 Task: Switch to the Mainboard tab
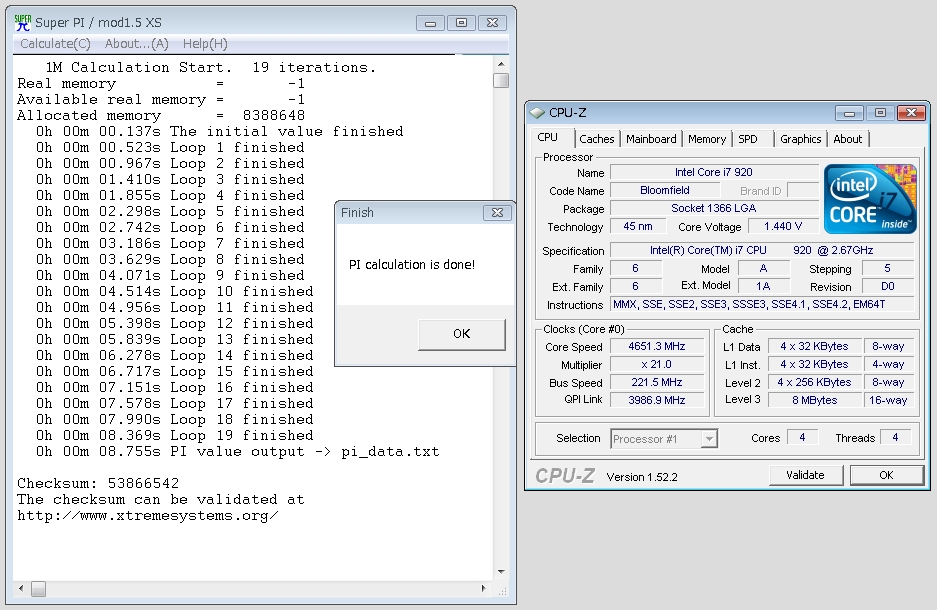point(651,139)
